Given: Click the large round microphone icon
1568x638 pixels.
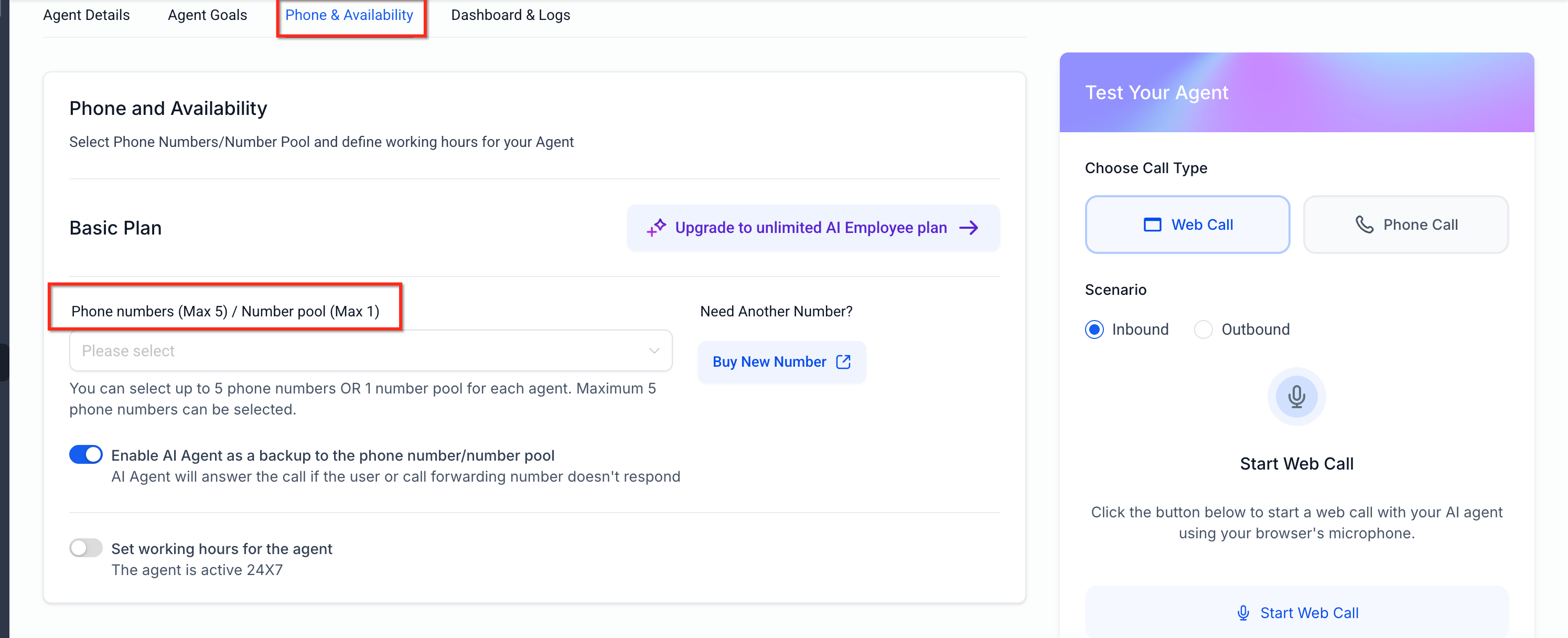Looking at the screenshot, I should [x=1296, y=396].
